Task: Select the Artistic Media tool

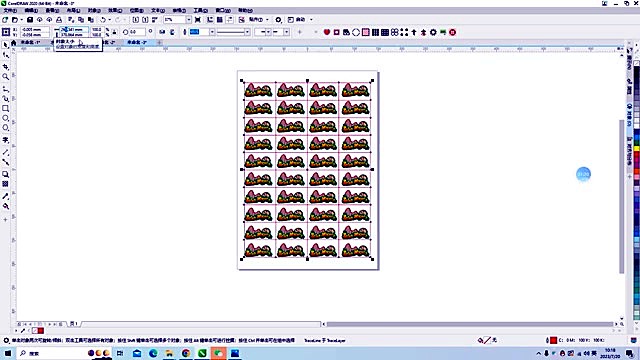Action: pos(5,98)
